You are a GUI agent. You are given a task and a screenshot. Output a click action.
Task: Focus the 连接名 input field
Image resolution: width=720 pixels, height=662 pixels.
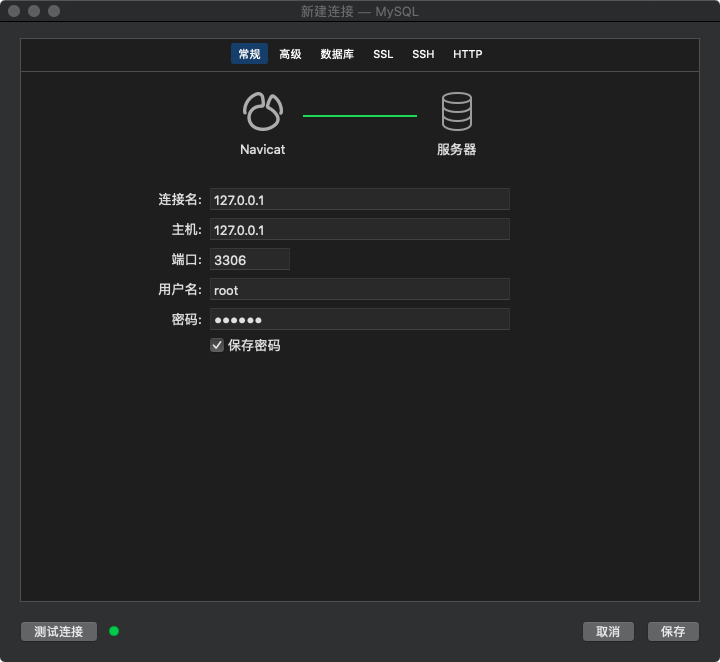pos(360,199)
